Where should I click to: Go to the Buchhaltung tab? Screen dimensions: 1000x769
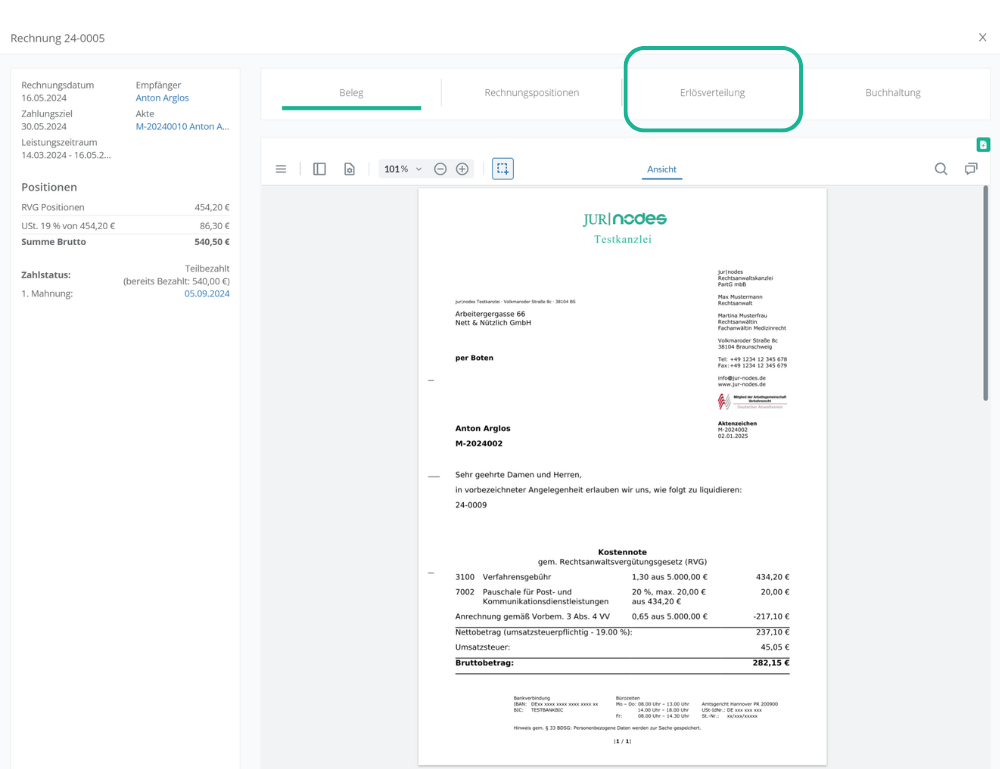click(x=892, y=93)
